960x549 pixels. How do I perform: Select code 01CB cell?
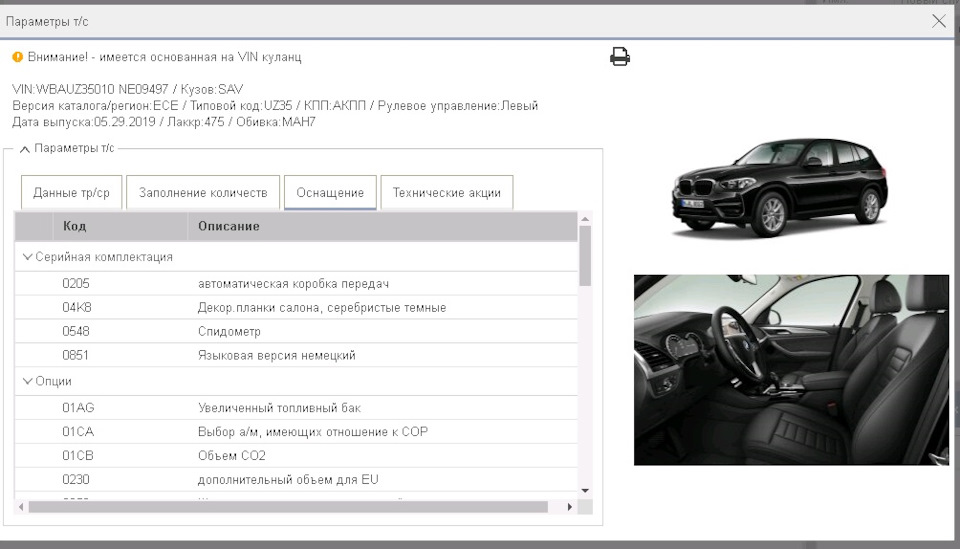pos(78,455)
